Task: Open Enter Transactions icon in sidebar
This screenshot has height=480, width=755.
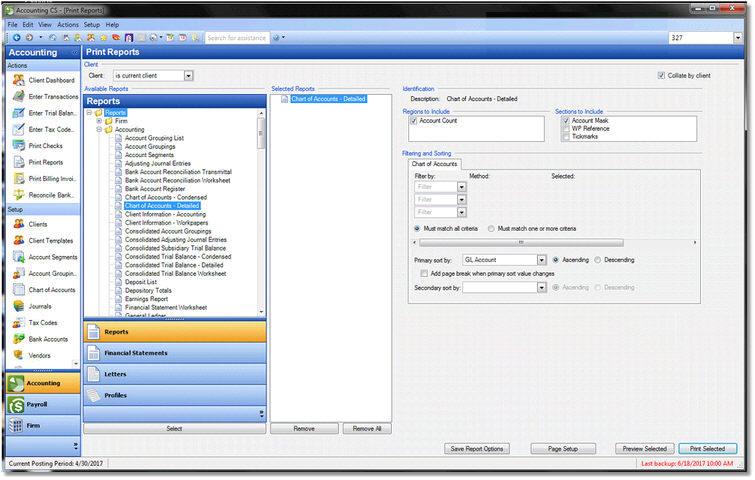Action: point(19,96)
